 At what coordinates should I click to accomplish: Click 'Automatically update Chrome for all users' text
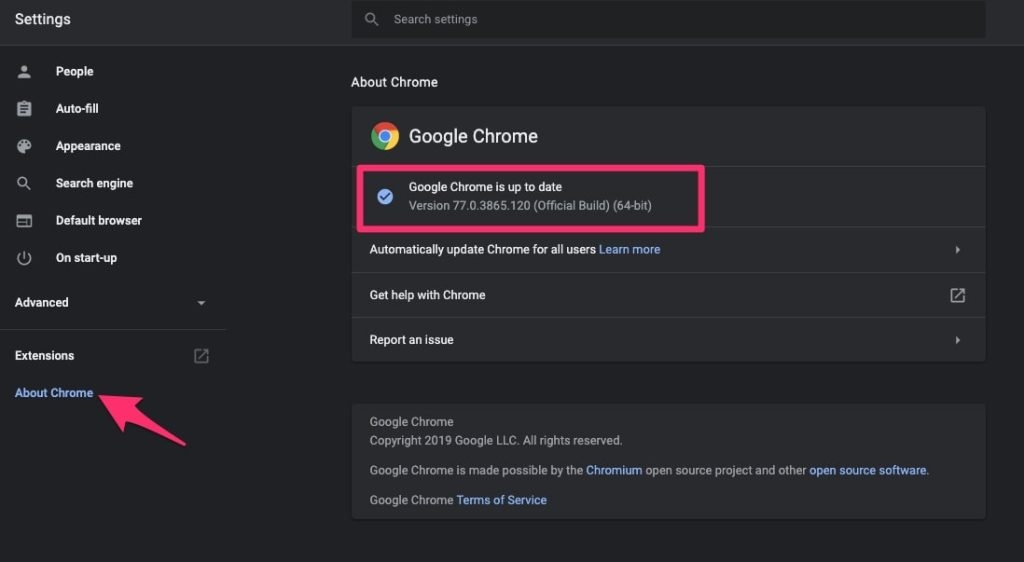(x=483, y=249)
